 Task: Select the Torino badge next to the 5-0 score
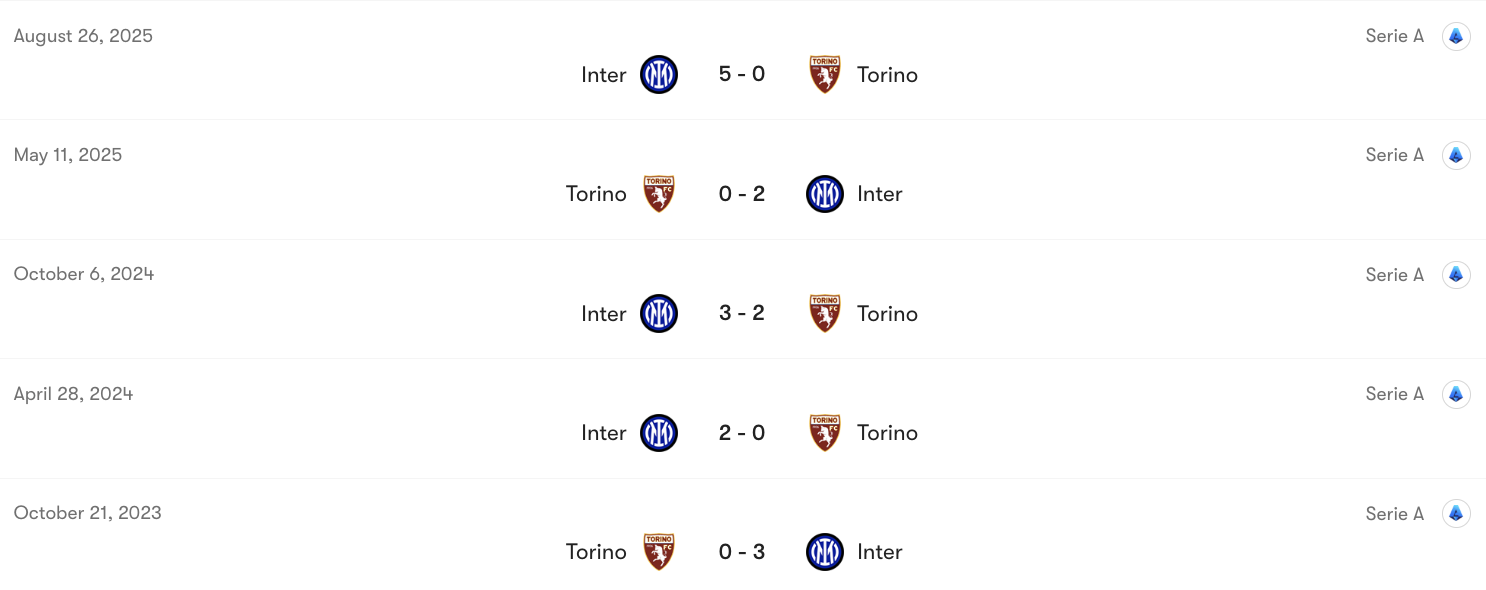pos(825,74)
